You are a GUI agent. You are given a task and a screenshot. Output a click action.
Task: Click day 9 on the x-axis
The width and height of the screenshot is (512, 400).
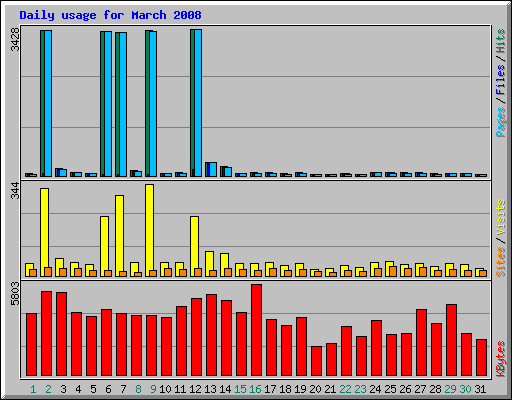click(x=153, y=389)
